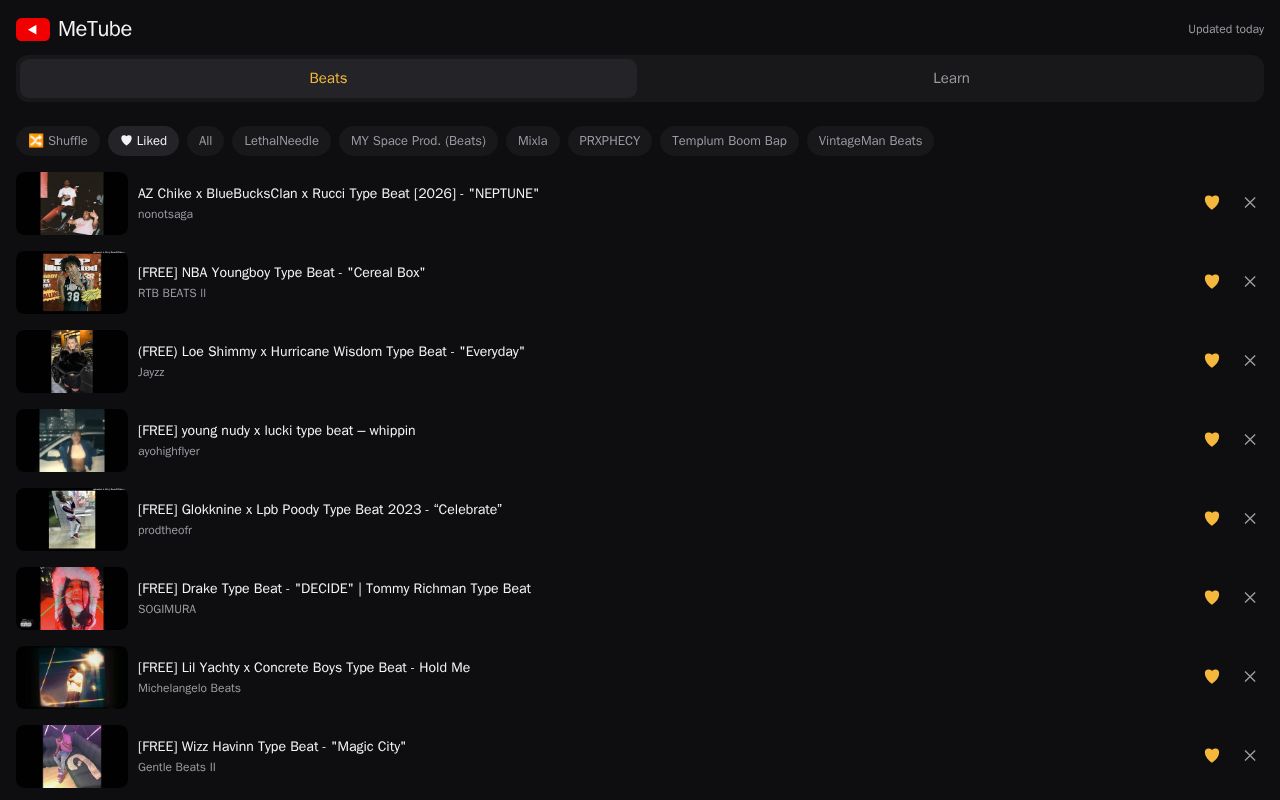Switch to the Learn tab
Image resolution: width=1280 pixels, height=800 pixels.
point(951,78)
